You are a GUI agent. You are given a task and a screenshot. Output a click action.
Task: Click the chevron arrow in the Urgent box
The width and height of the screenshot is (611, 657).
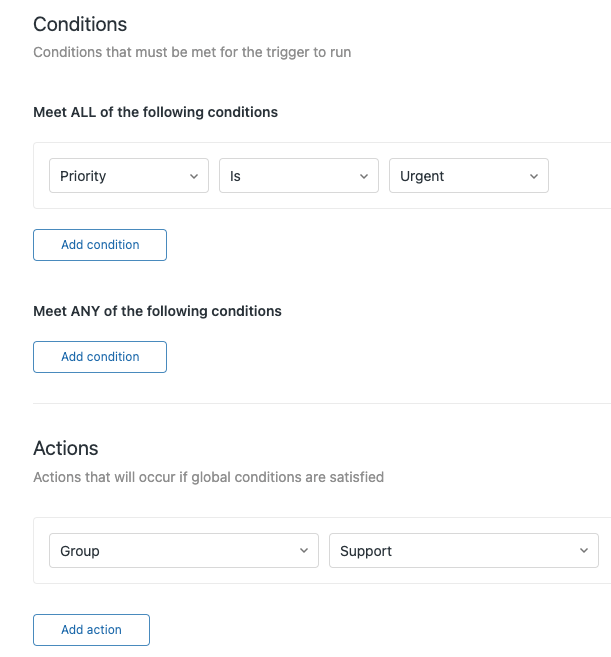pos(533,176)
